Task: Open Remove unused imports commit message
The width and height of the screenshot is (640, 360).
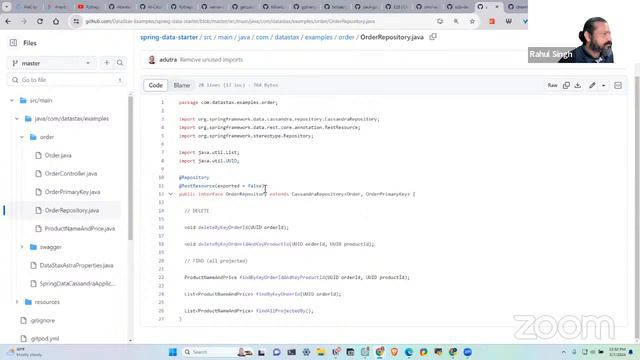Action: 211,60
